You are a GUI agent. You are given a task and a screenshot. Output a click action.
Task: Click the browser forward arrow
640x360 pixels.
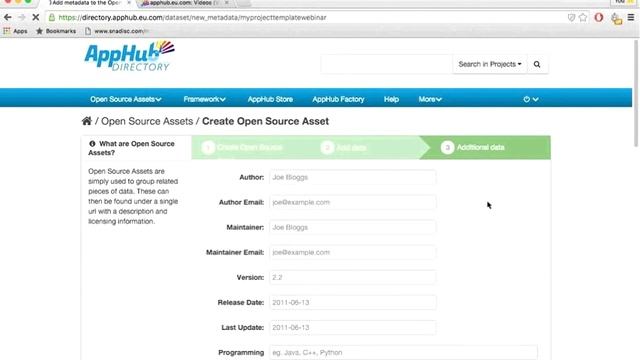click(x=22, y=18)
